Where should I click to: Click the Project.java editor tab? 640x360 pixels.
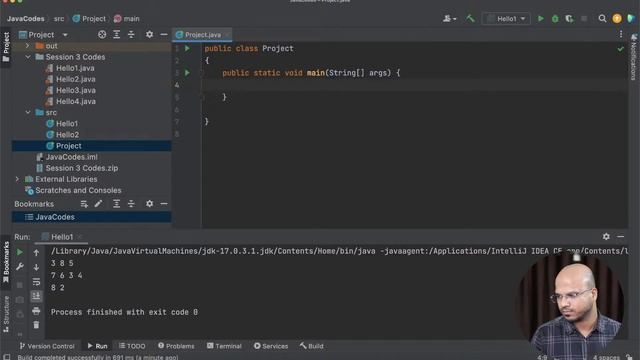tap(202, 35)
